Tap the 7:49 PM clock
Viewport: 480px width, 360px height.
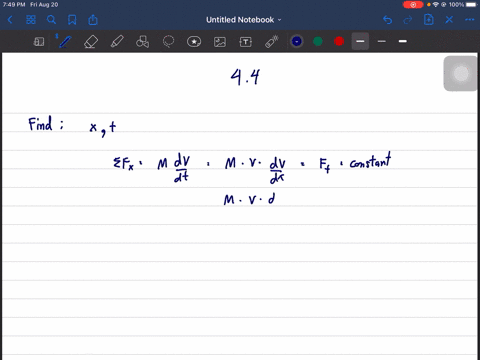point(14,5)
